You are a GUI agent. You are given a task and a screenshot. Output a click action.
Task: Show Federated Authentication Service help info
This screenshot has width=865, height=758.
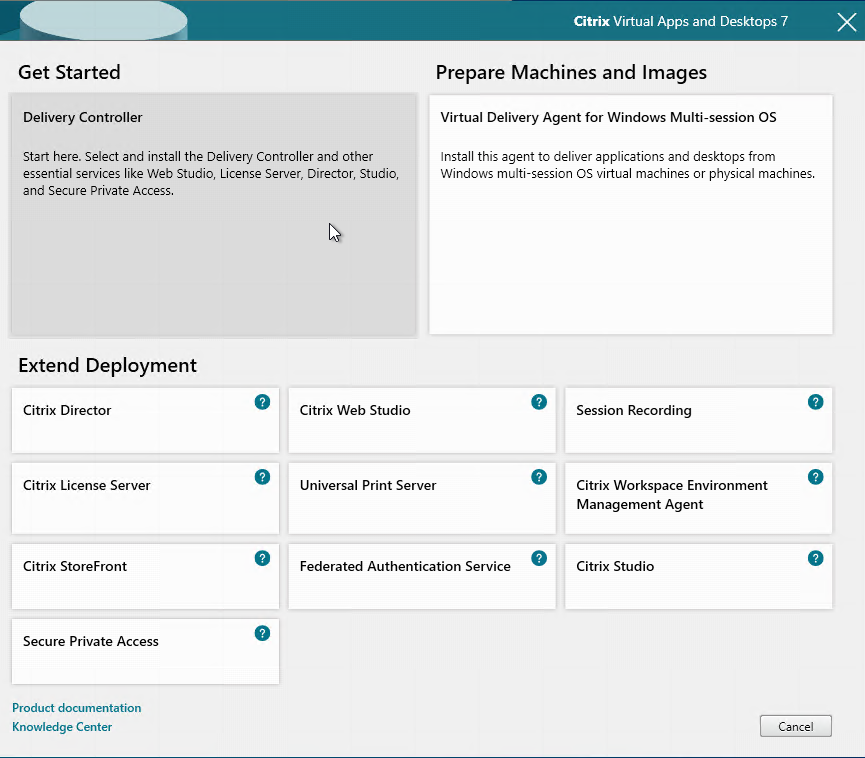539,558
